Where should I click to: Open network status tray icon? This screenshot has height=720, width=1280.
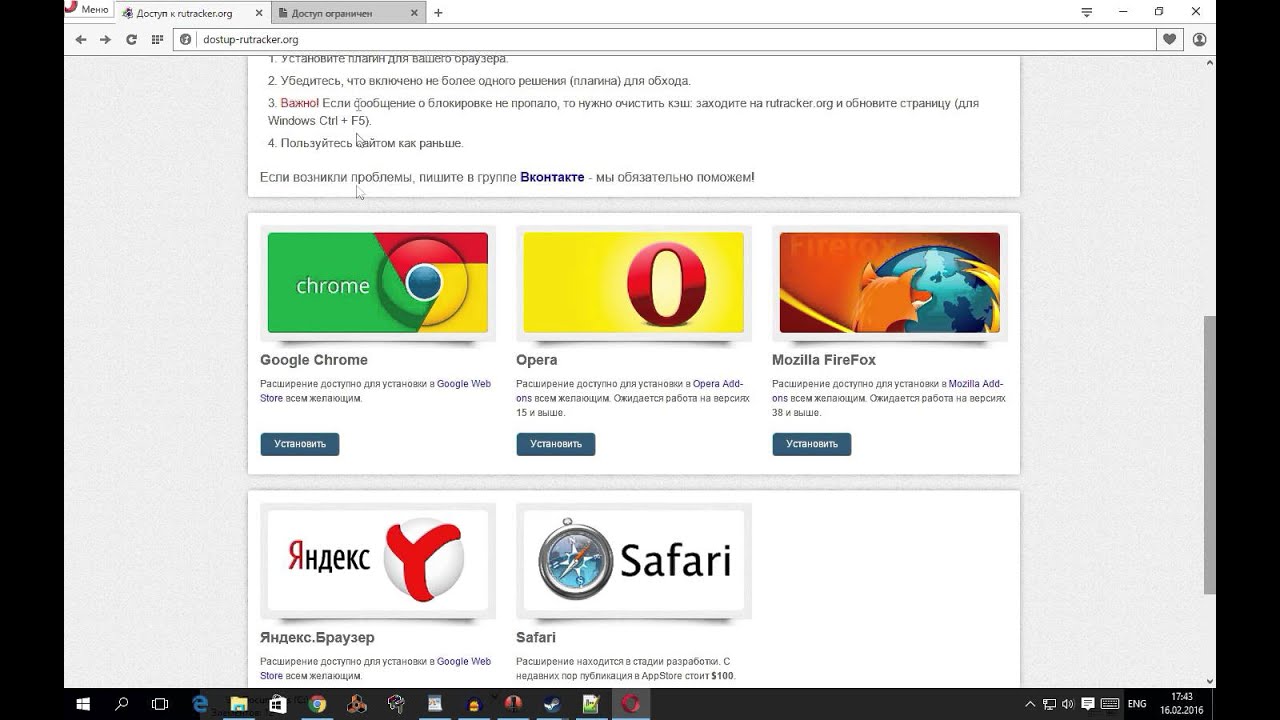[1049, 704]
